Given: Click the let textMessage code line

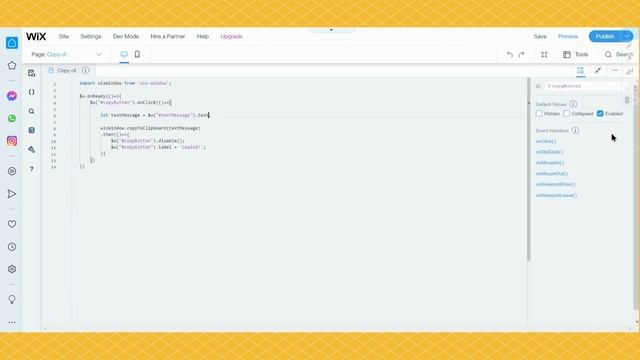Looking at the screenshot, I should pos(155,115).
